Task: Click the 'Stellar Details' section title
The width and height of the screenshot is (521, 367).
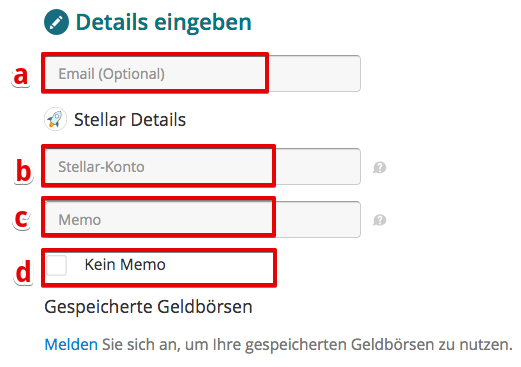Action: click(x=130, y=120)
